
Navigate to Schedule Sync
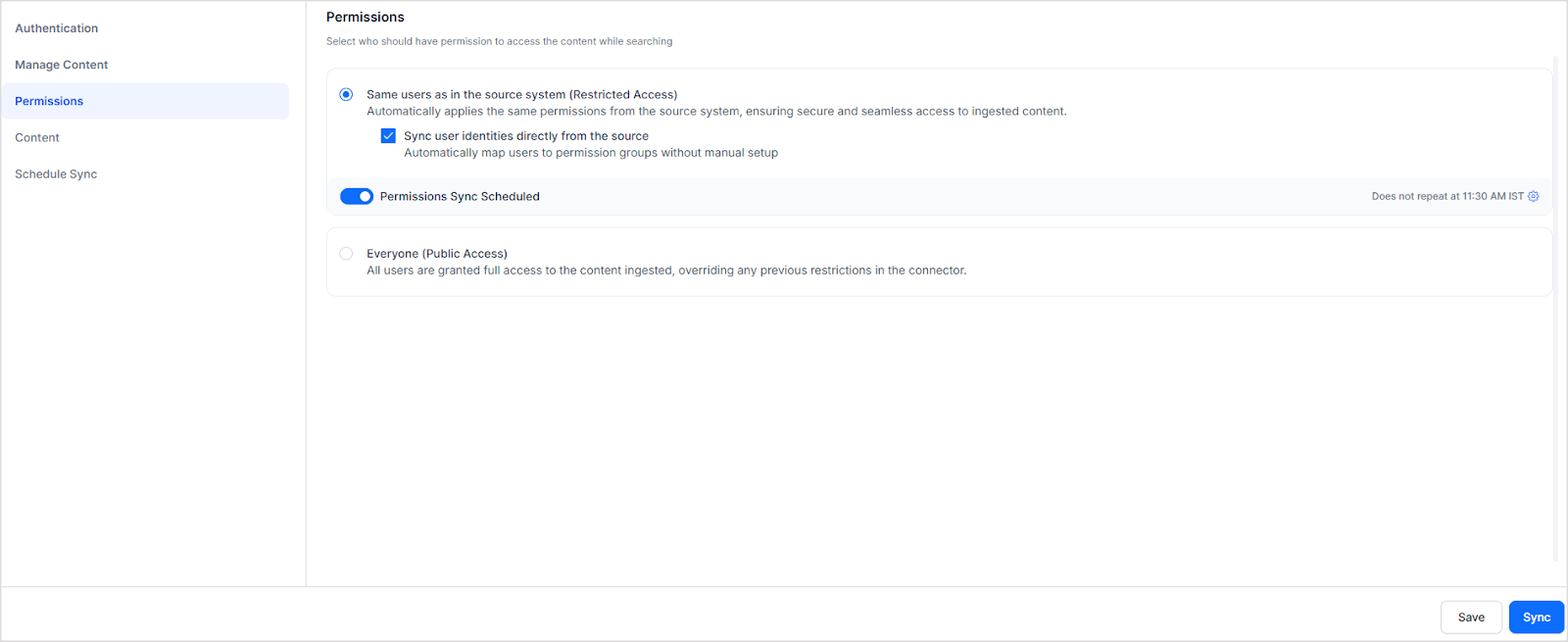pyautogui.click(x=56, y=174)
